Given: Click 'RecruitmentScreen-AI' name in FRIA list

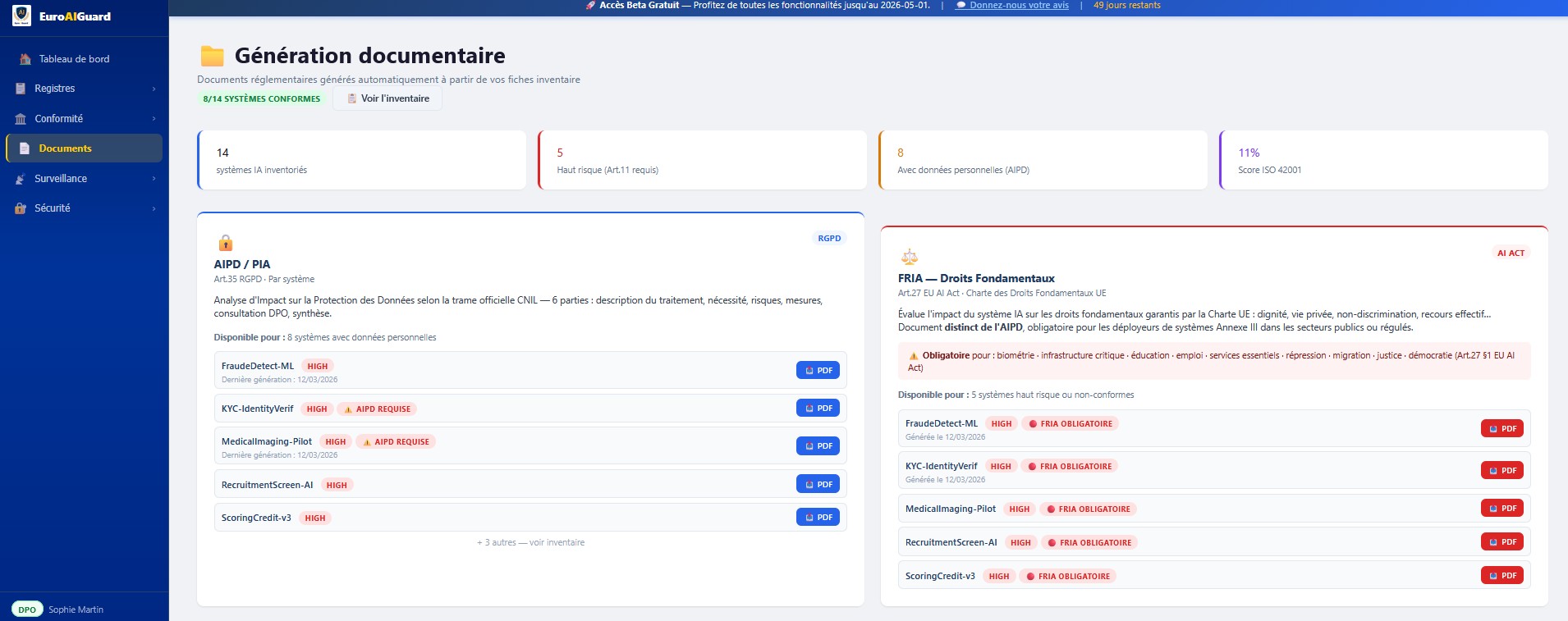Looking at the screenshot, I should click(x=951, y=543).
